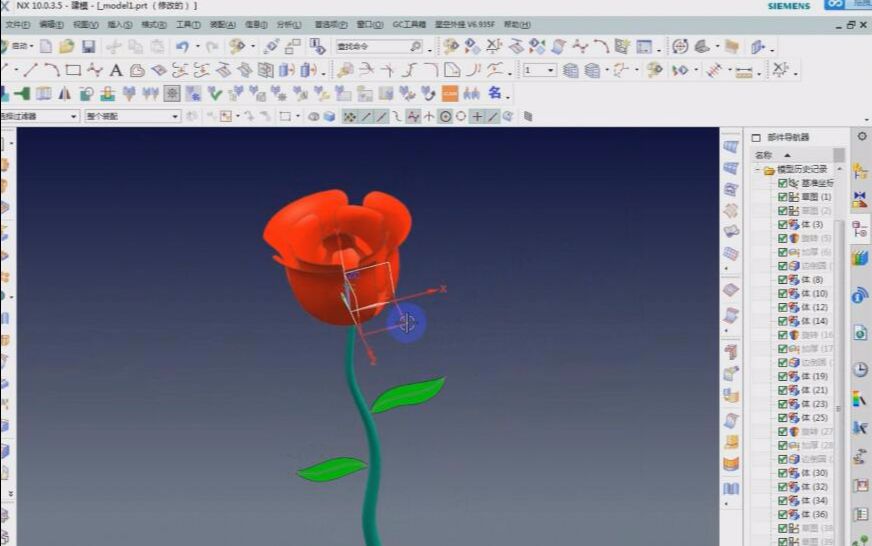
Task: Open the 插入(S) menu
Action: (120, 24)
